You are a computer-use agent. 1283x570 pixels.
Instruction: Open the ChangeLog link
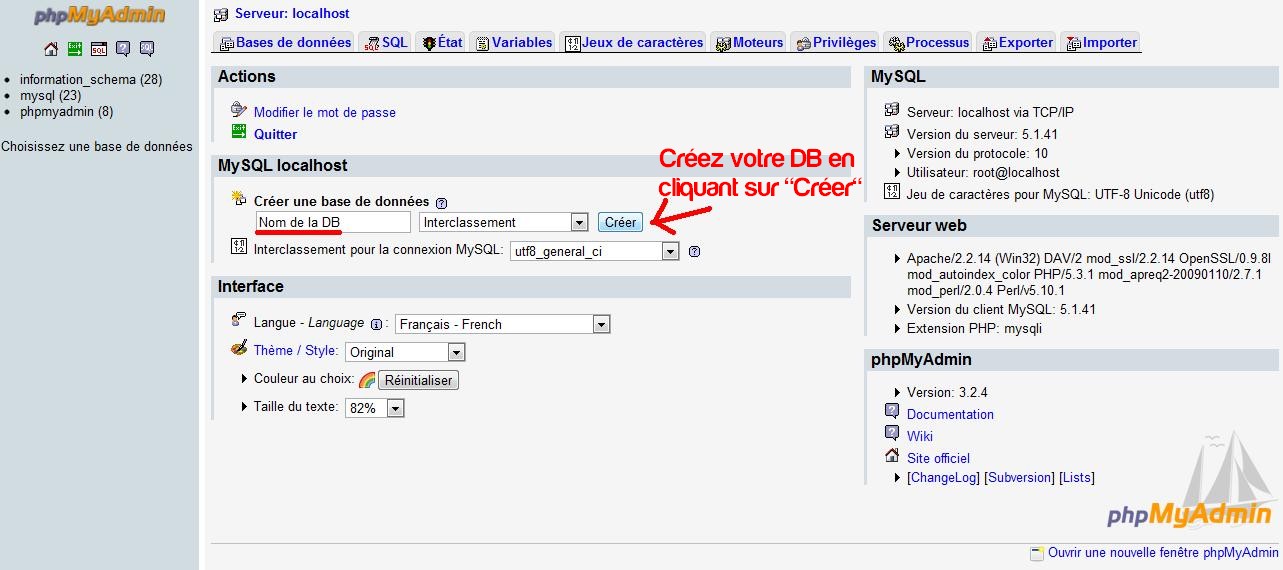coord(943,478)
